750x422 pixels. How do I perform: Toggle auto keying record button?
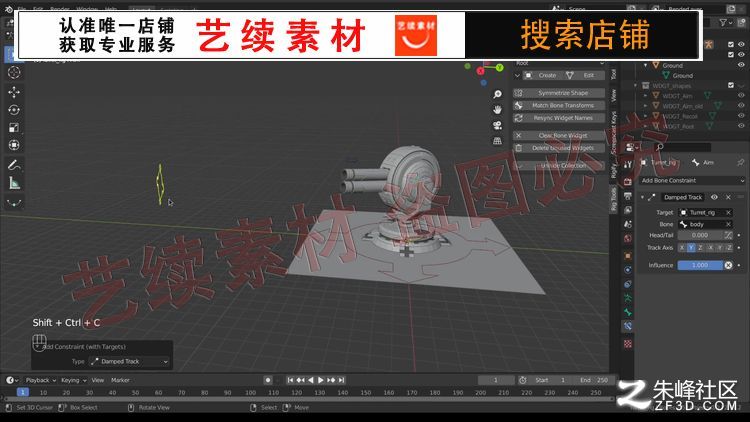268,380
